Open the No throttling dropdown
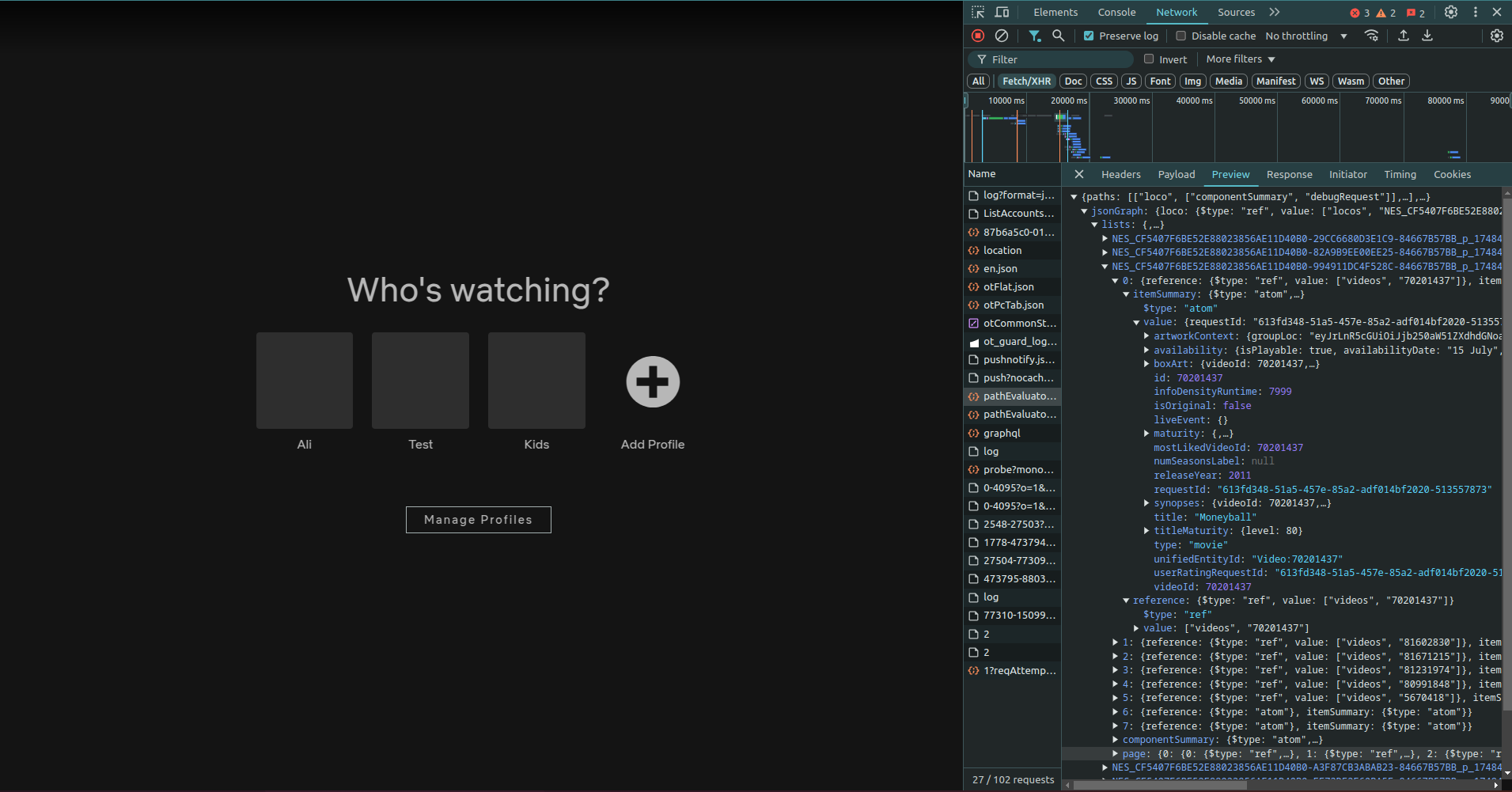1512x792 pixels. pyautogui.click(x=1306, y=36)
